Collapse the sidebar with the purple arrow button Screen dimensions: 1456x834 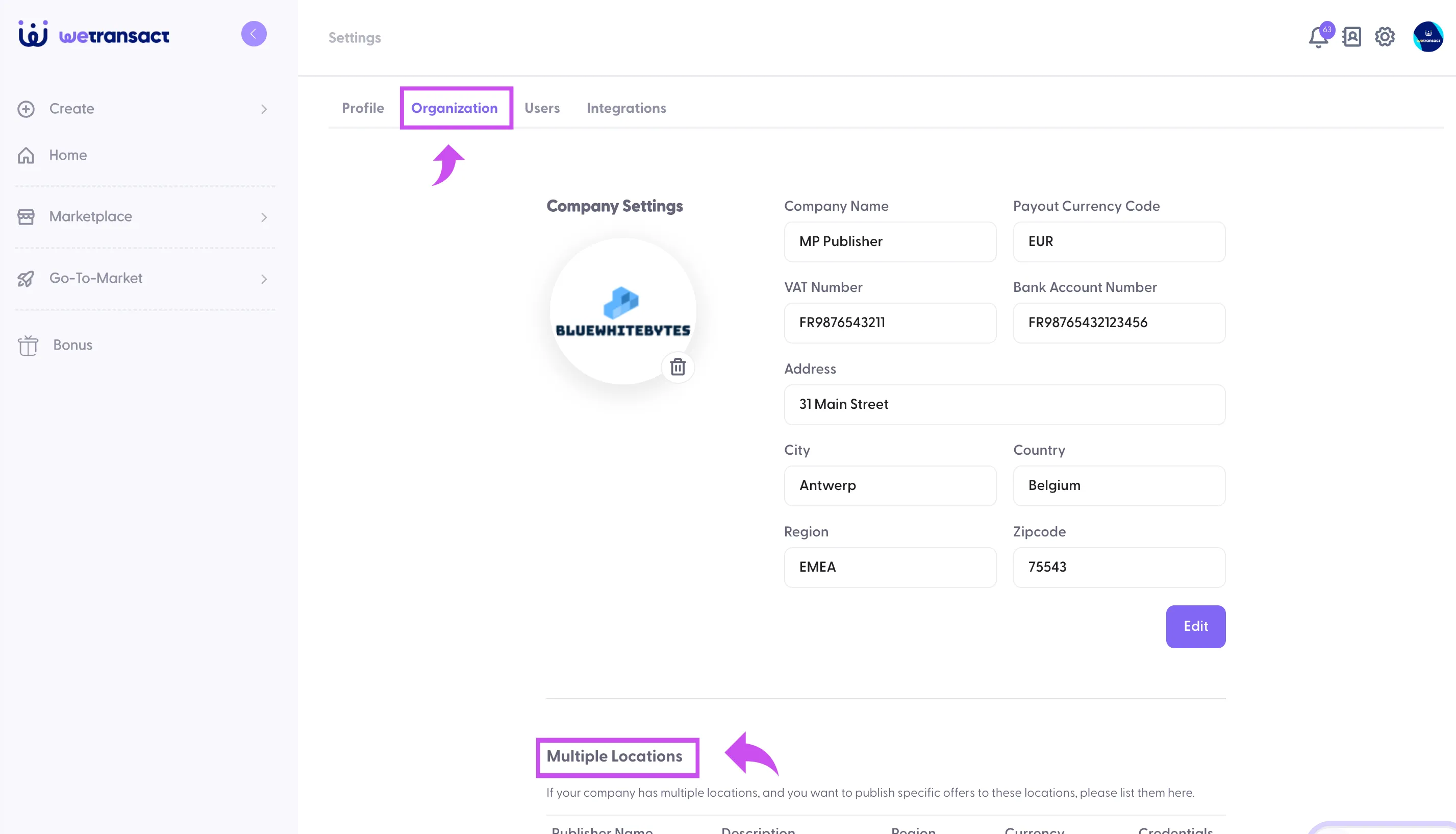tap(254, 34)
